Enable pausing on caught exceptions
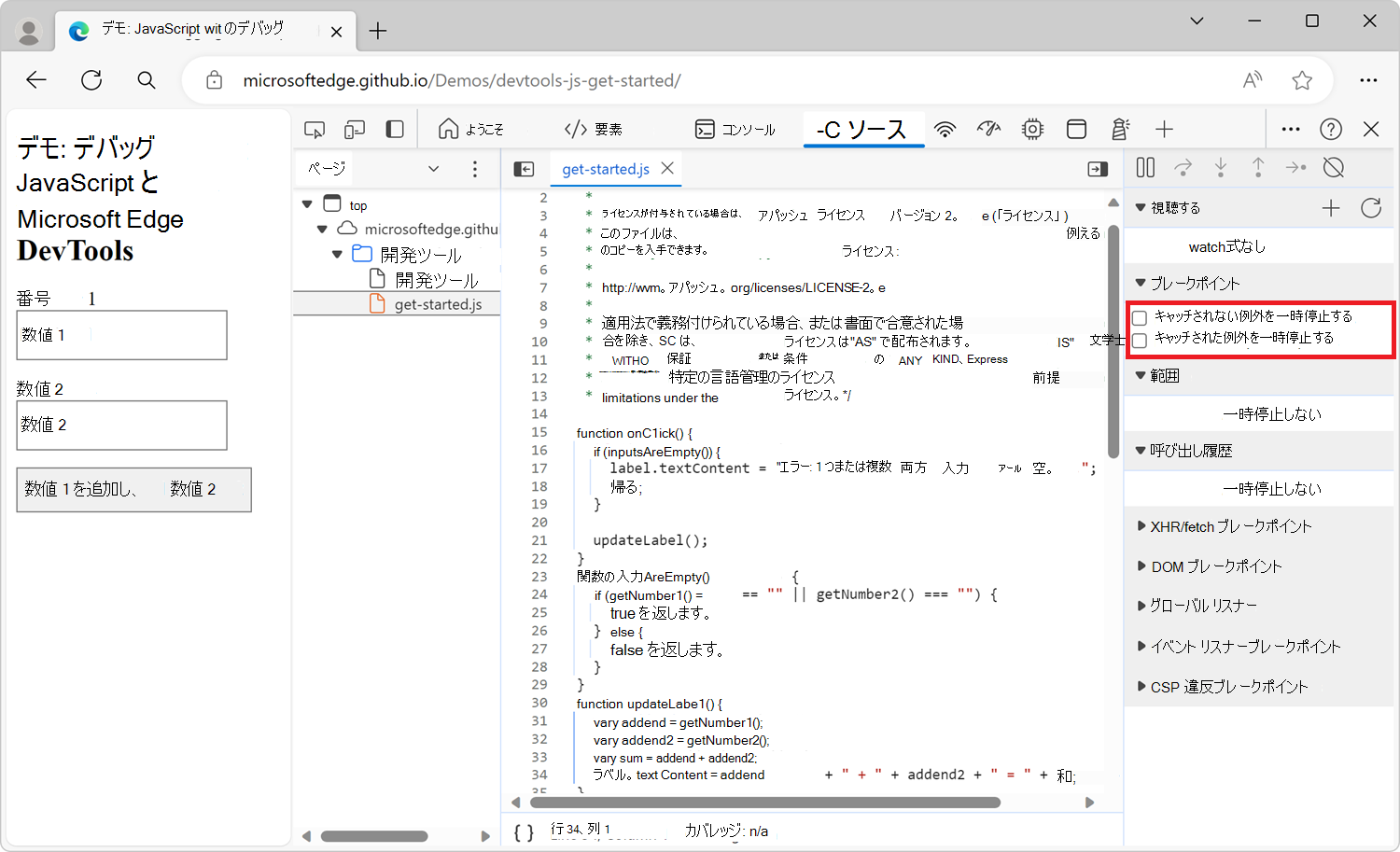This screenshot has height=852, width=1400. 1140,340
